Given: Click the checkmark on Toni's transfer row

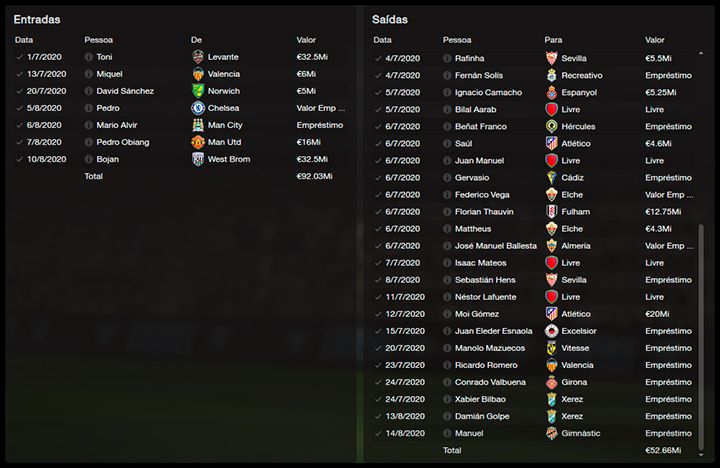Looking at the screenshot, I should (x=20, y=57).
